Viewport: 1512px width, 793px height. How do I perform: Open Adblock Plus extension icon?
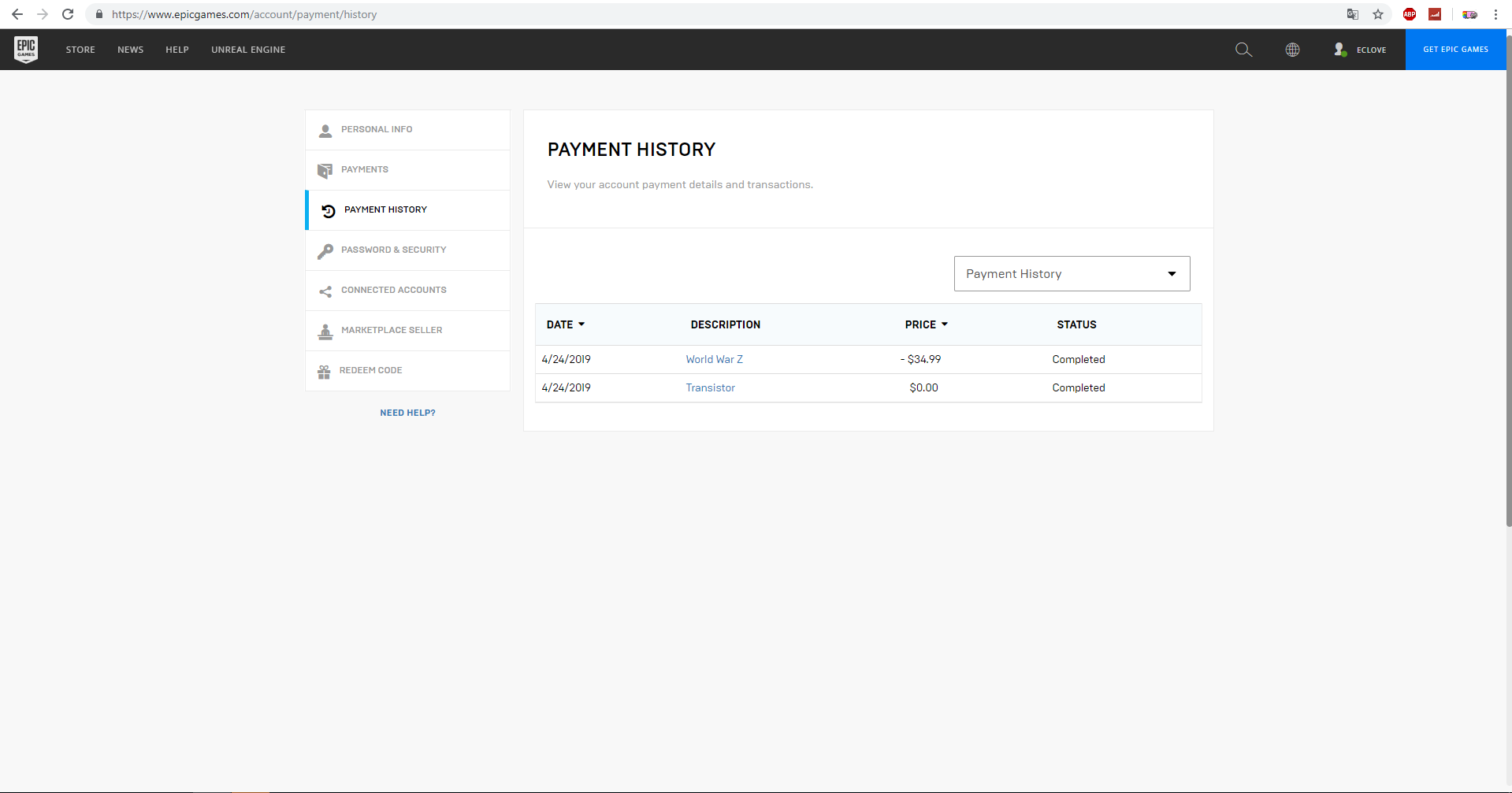point(1410,14)
